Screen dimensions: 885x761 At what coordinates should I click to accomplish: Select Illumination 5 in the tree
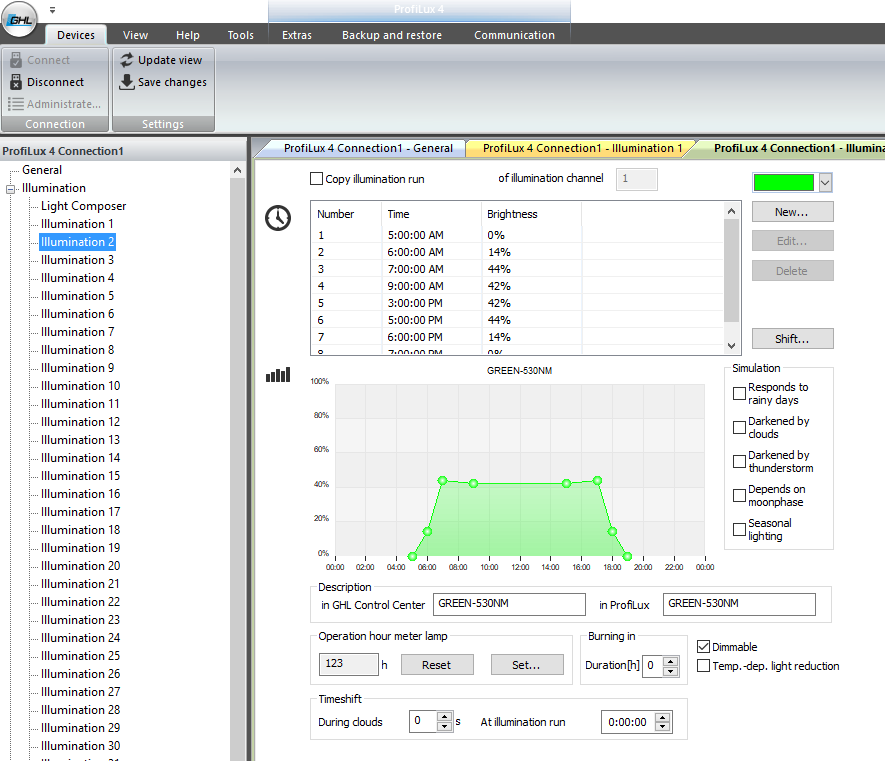[x=77, y=296]
